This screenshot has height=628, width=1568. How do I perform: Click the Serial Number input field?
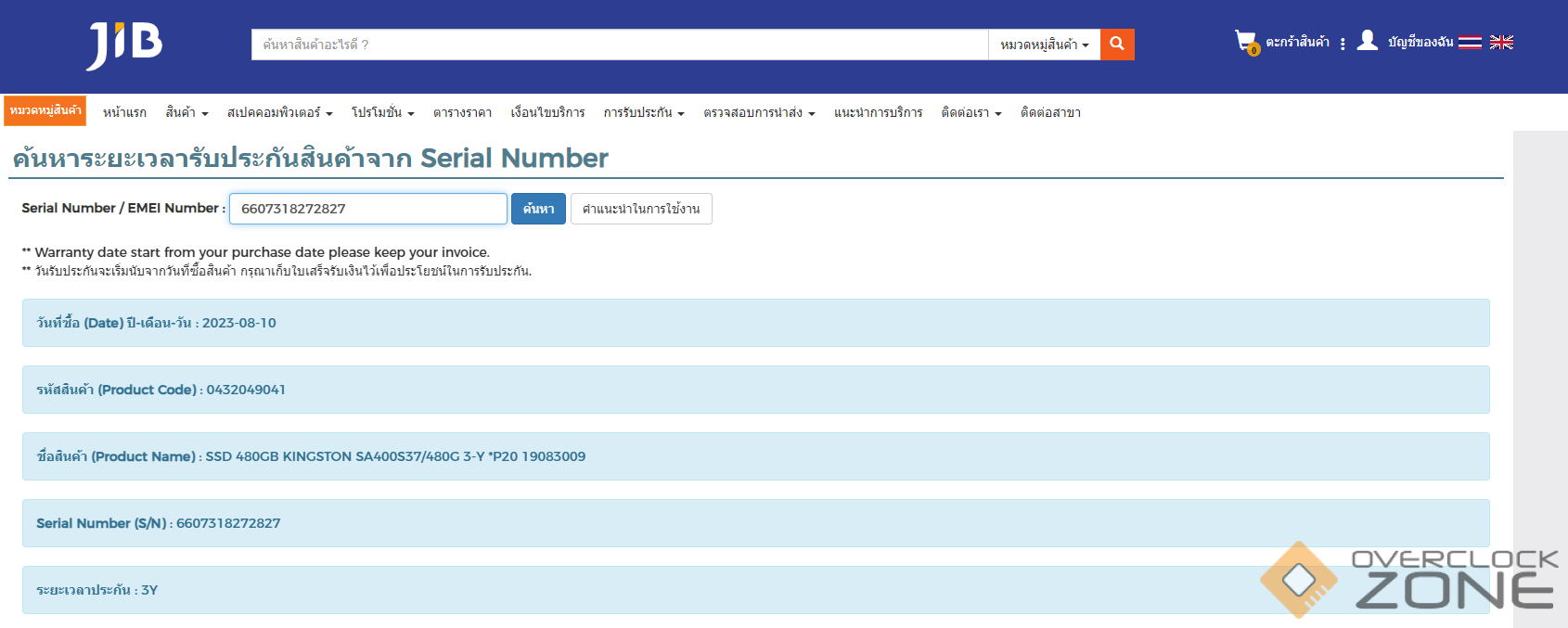point(367,209)
